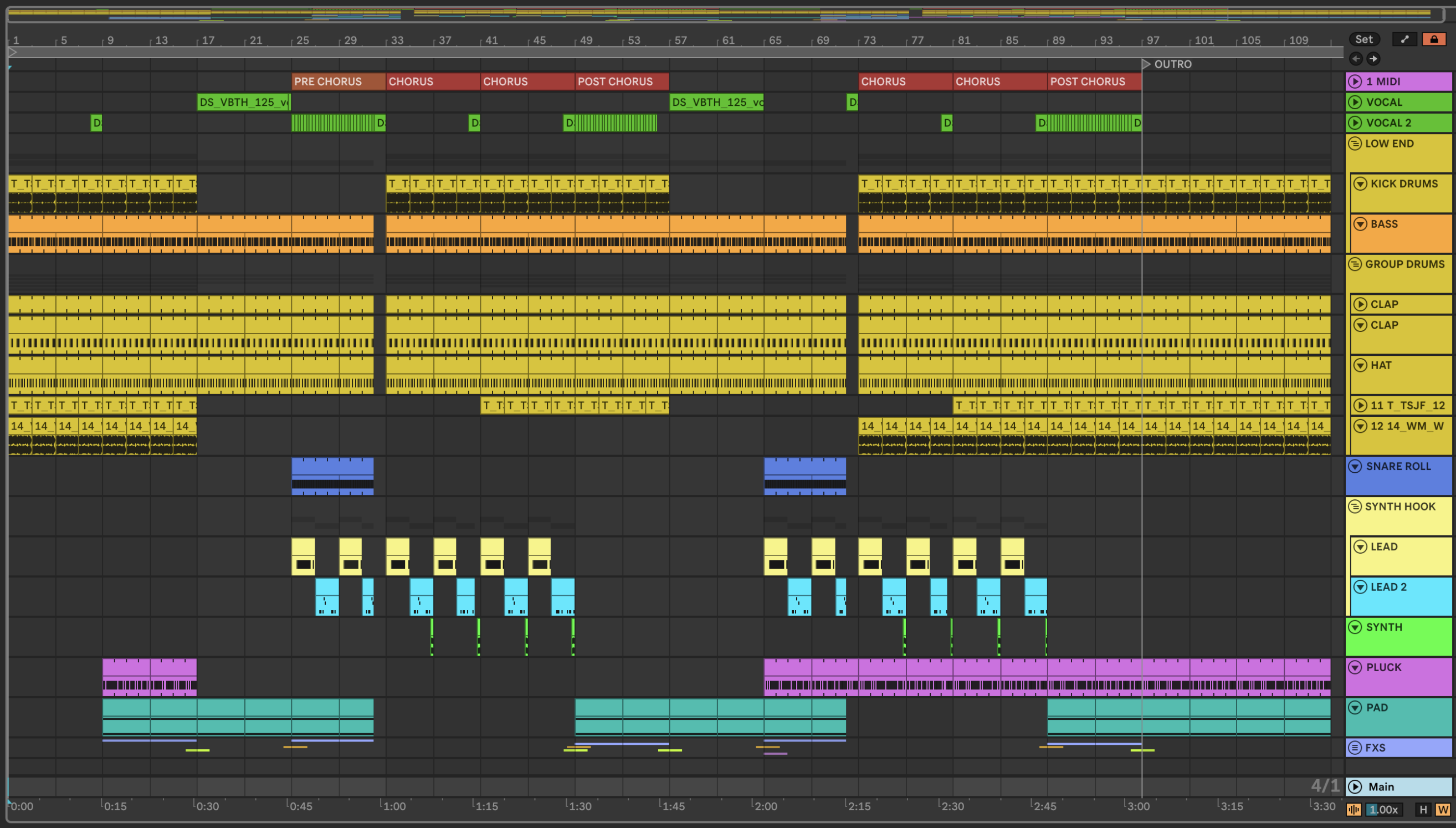Screen dimensions: 1456x828
Task: Toggle the H optimize height button
Action: (x=1423, y=809)
